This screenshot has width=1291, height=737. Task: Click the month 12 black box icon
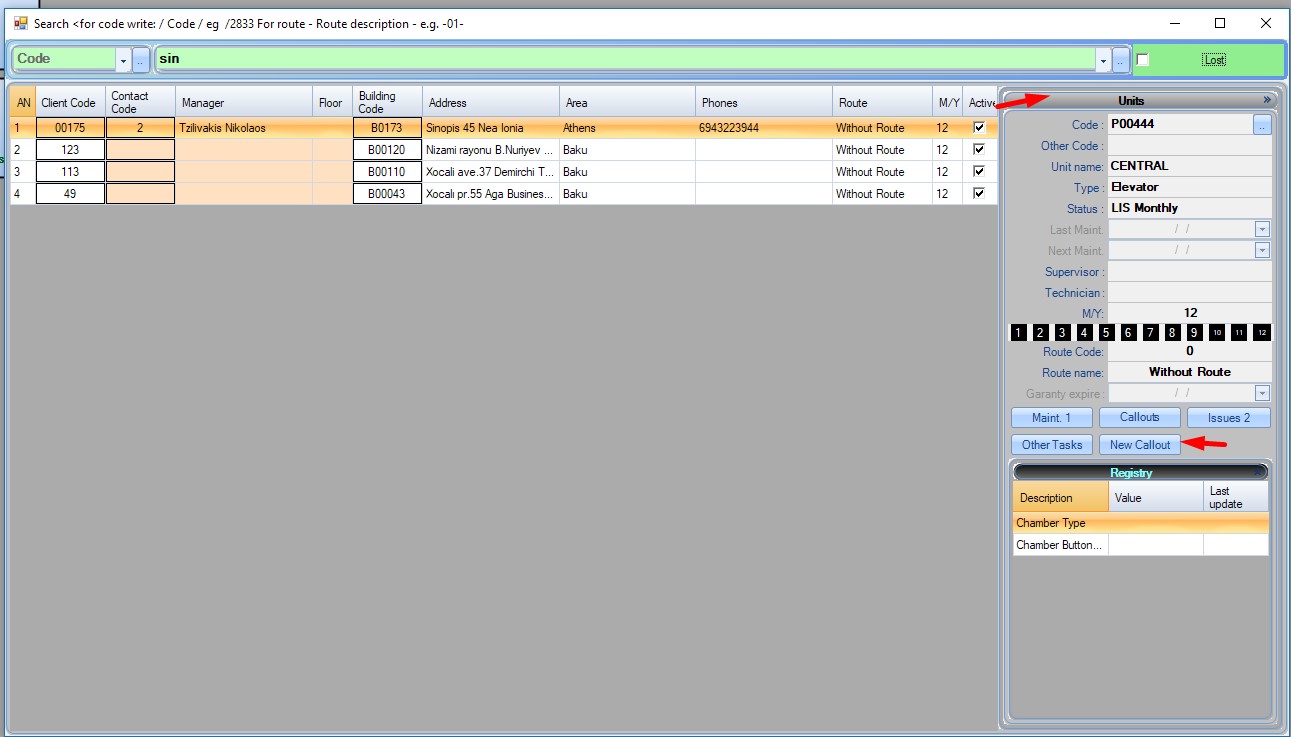tap(1262, 333)
